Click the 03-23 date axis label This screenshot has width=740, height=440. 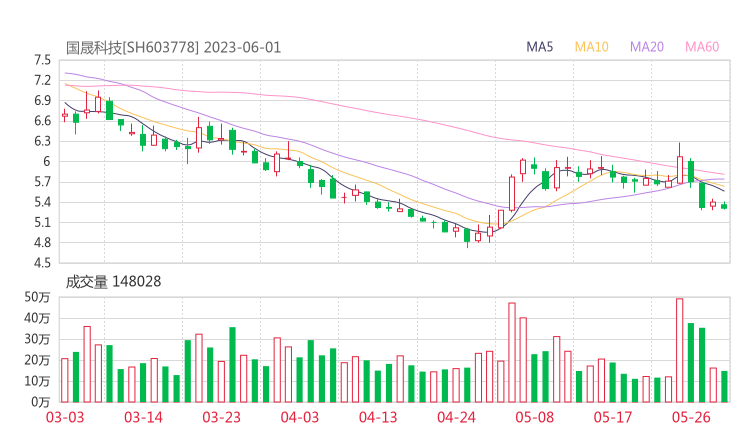[x=221, y=417]
